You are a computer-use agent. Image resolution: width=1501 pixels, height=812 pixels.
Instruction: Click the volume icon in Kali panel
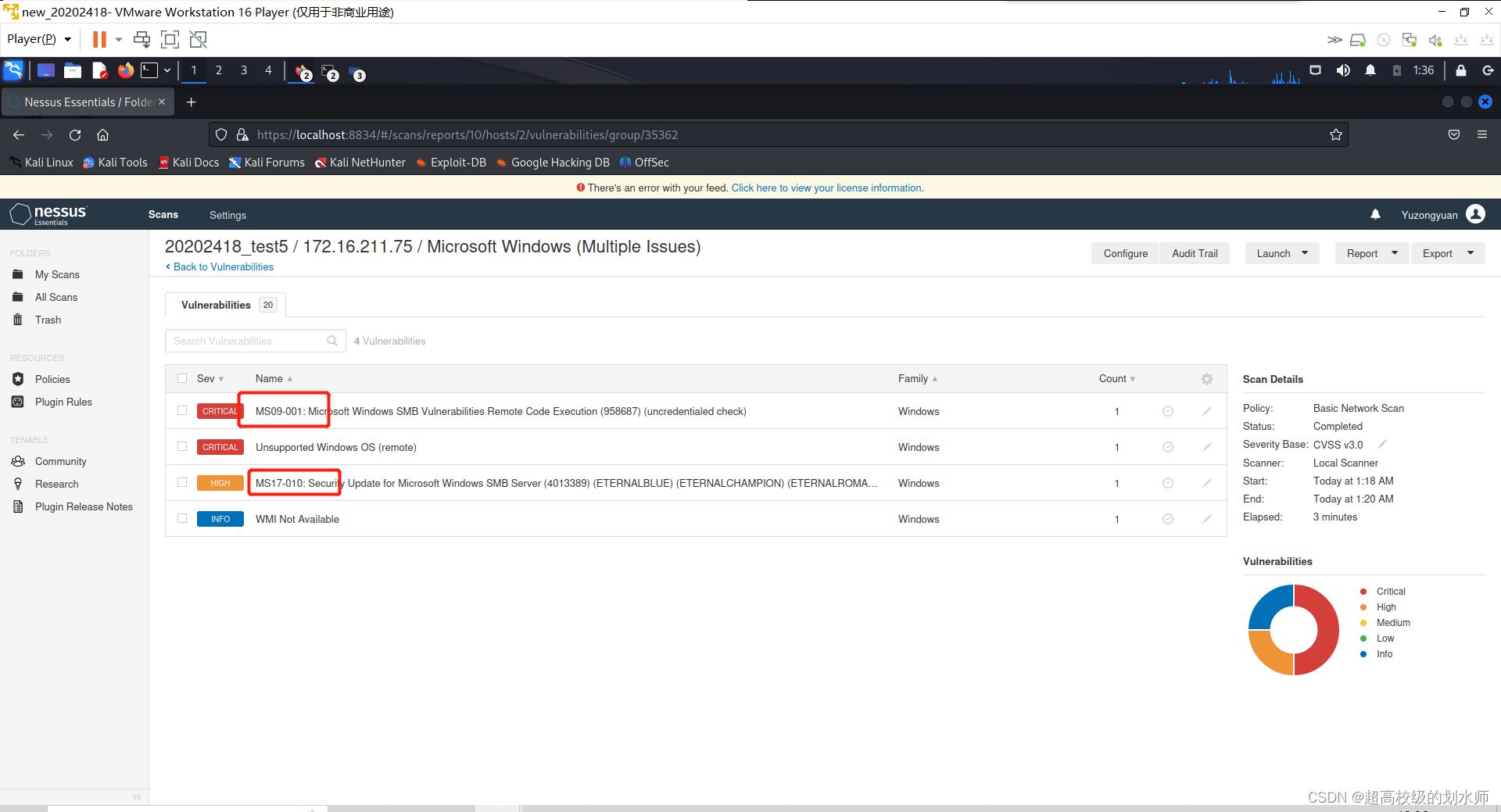[1343, 70]
